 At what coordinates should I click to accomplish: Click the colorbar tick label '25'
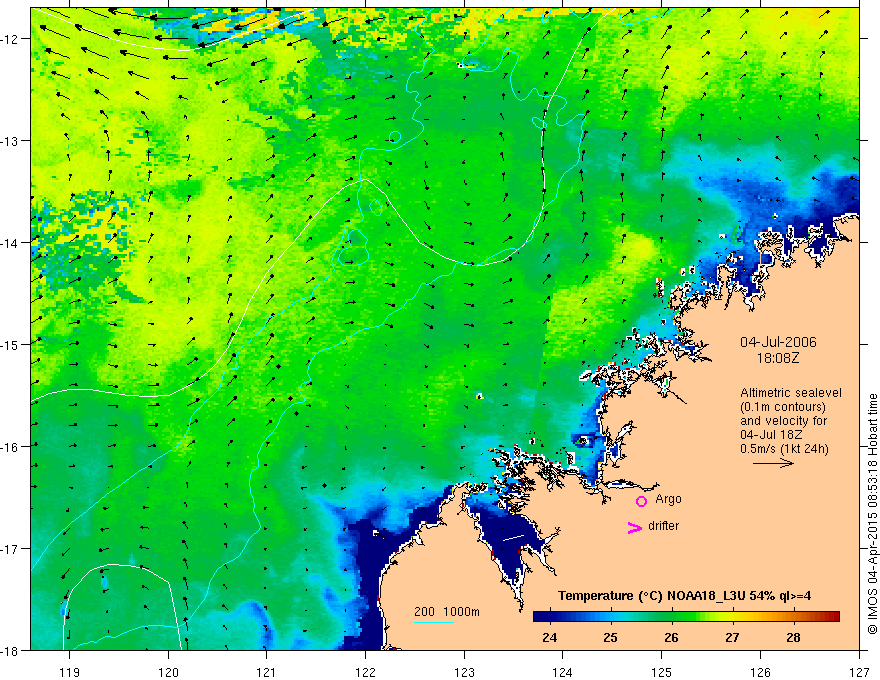[x=611, y=638]
